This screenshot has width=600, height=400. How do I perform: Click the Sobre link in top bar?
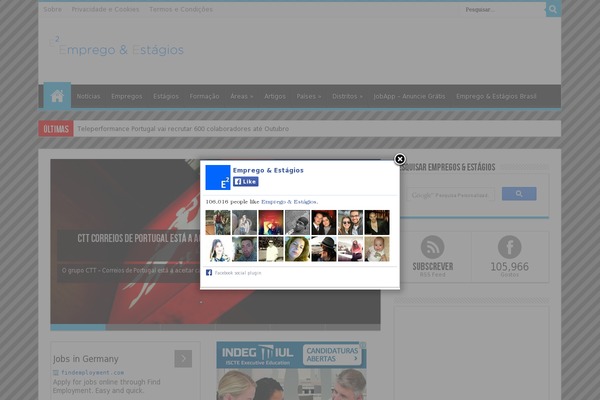tap(52, 9)
